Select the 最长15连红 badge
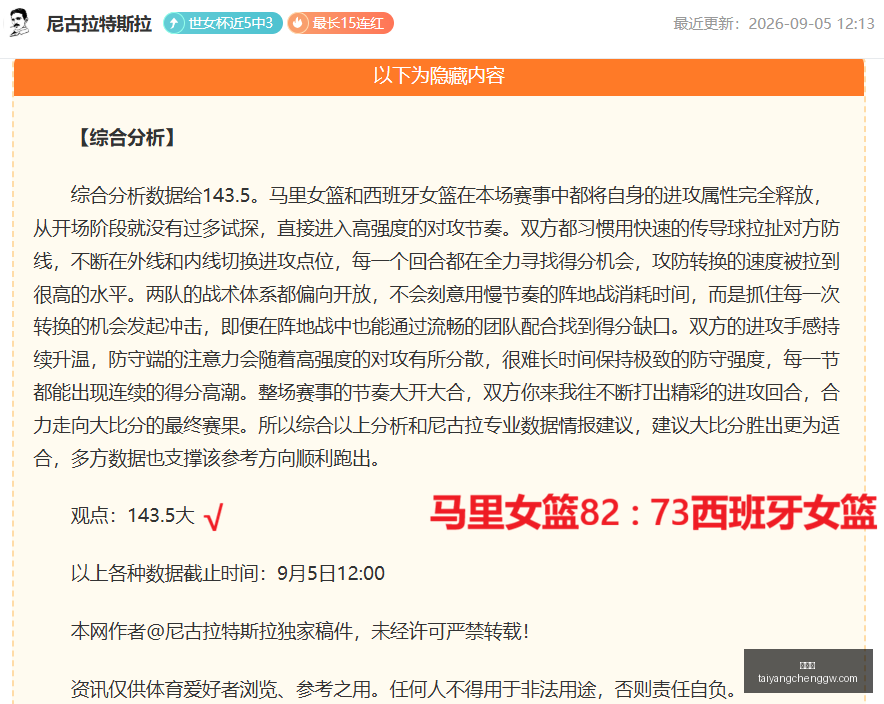The width and height of the screenshot is (884, 704). coord(341,23)
